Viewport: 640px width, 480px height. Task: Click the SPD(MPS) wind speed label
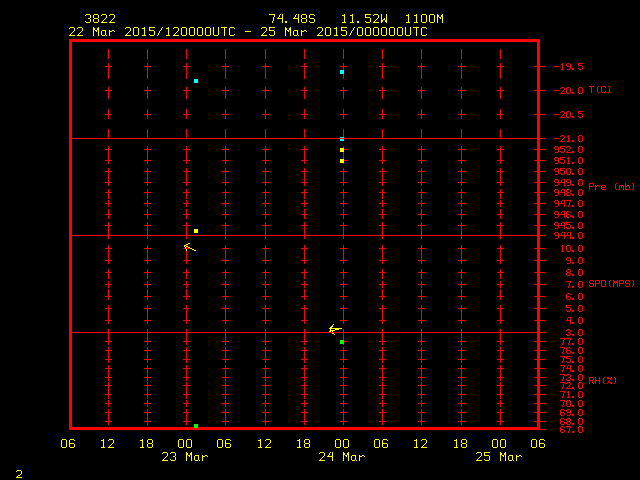[x=611, y=284]
